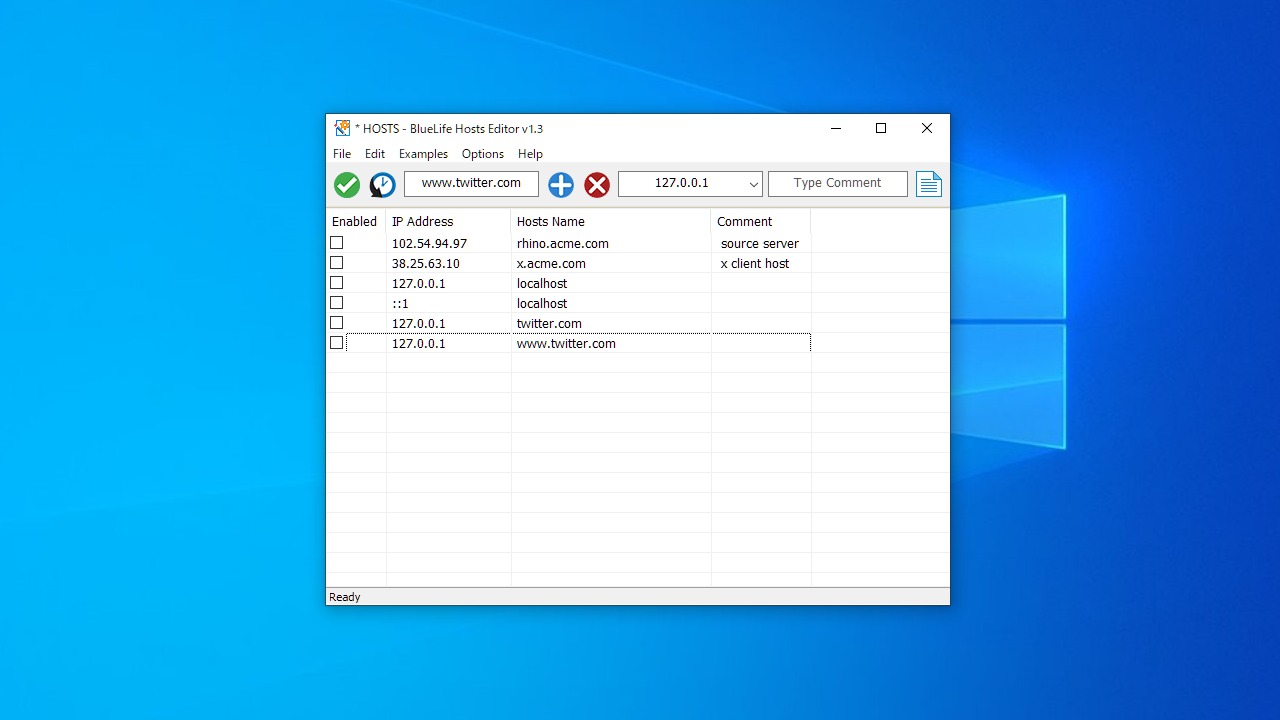Viewport: 1280px width, 720px height.
Task: Open the Help menu
Action: 530,154
